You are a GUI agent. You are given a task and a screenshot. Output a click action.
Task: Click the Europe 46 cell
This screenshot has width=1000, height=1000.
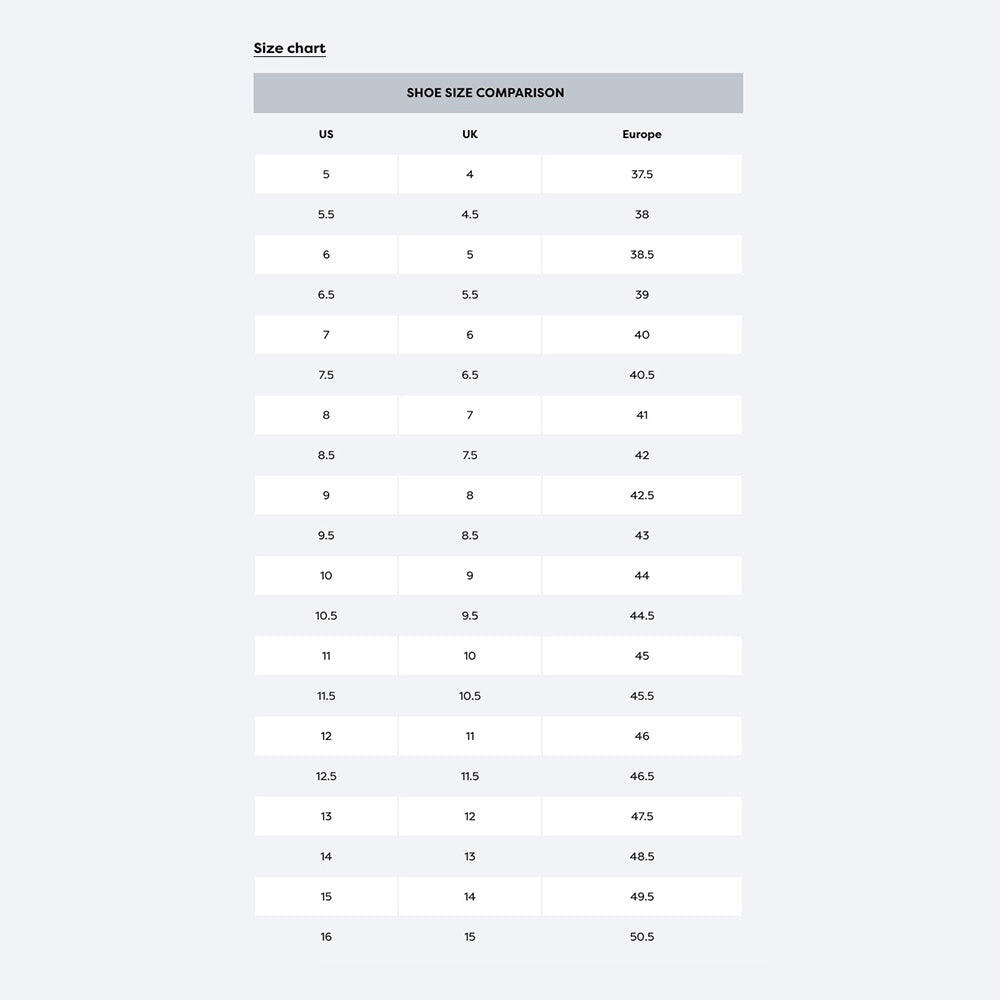pyautogui.click(x=642, y=736)
